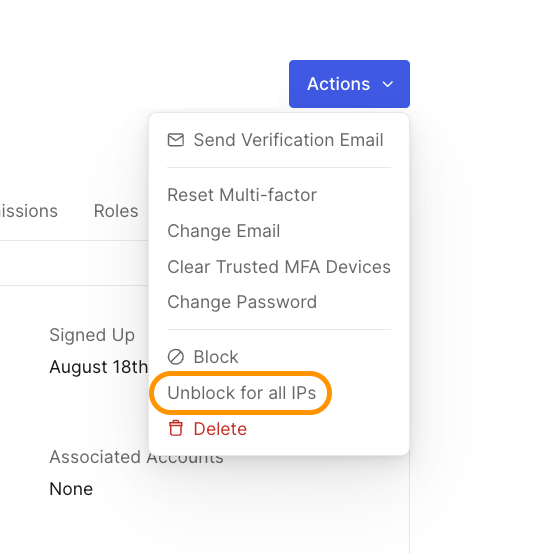Click the envelope icon beside Send Verification

coord(176,140)
